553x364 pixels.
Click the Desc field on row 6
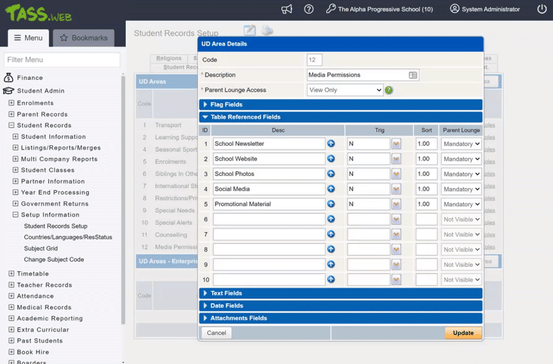pyautogui.click(x=269, y=219)
